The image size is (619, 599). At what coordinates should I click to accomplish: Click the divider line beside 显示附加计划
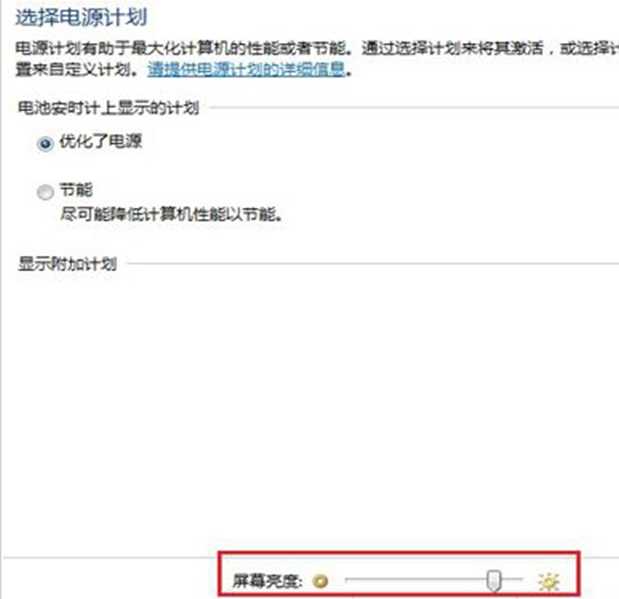click(373, 263)
